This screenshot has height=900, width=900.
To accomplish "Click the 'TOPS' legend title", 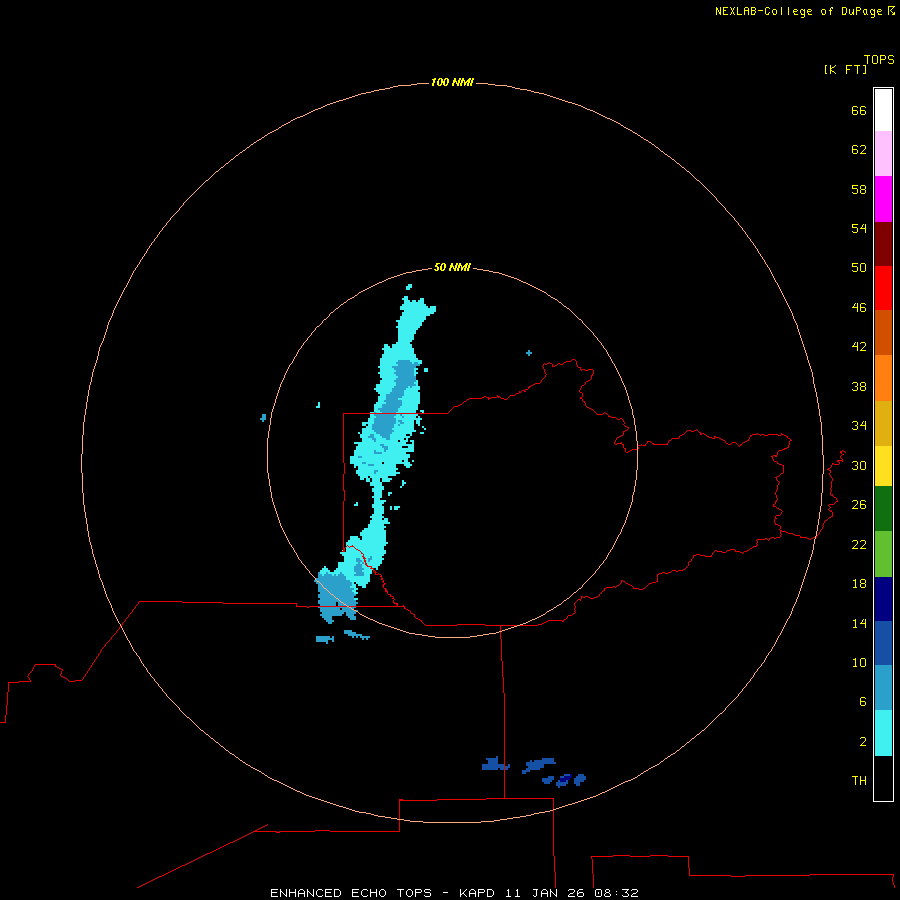I will pos(879,59).
